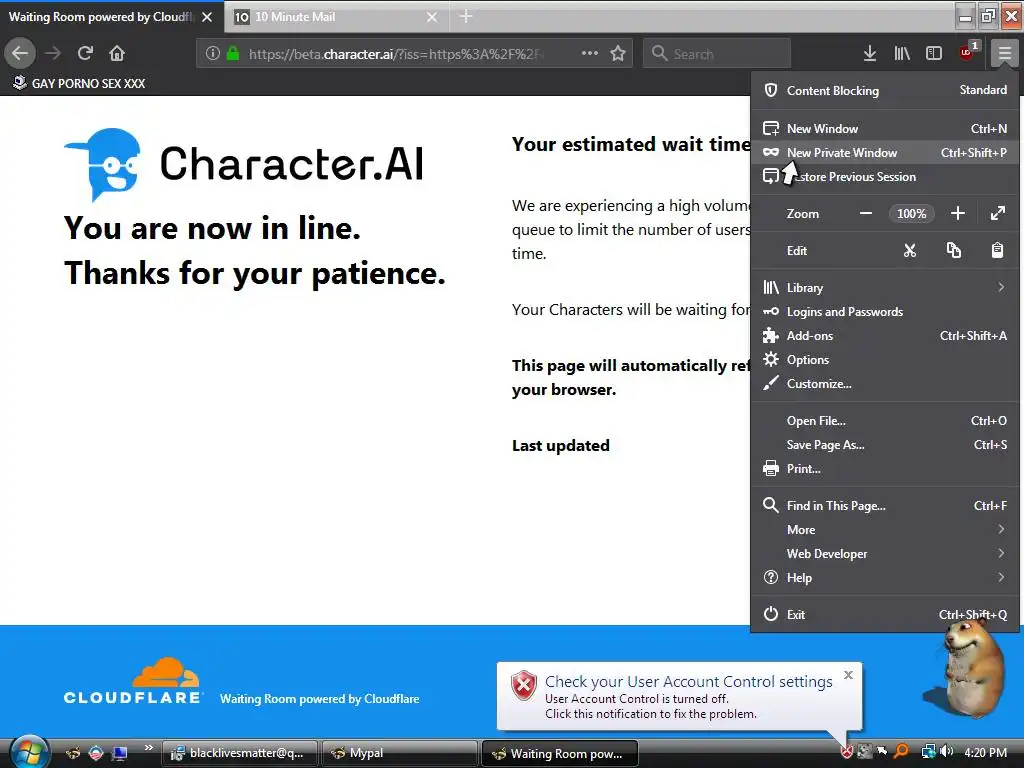Click into the Search box
This screenshot has height=768, width=1024.
point(717,54)
